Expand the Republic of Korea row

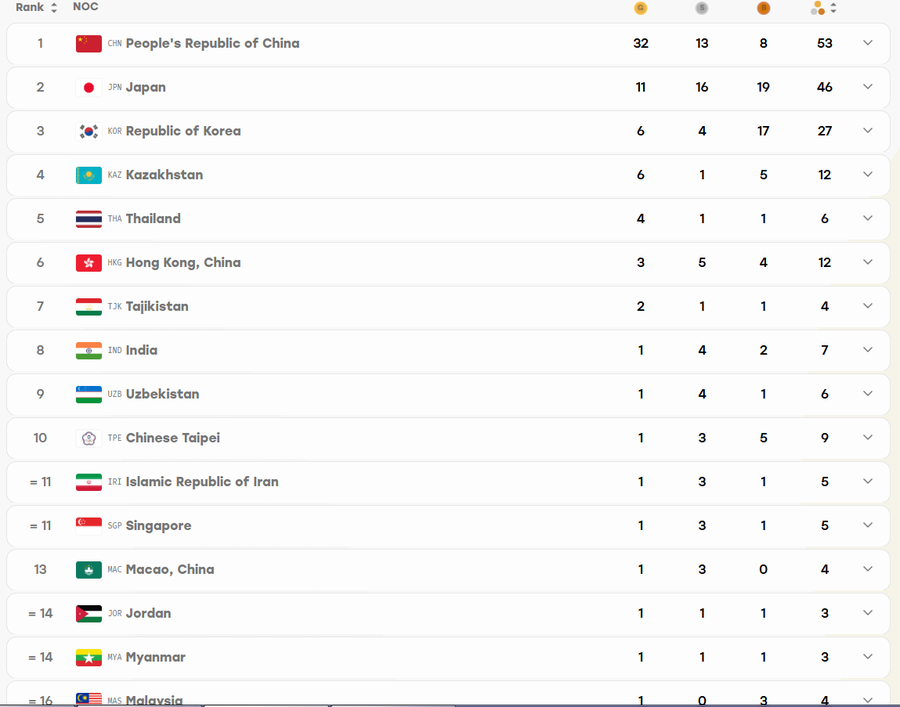(868, 131)
